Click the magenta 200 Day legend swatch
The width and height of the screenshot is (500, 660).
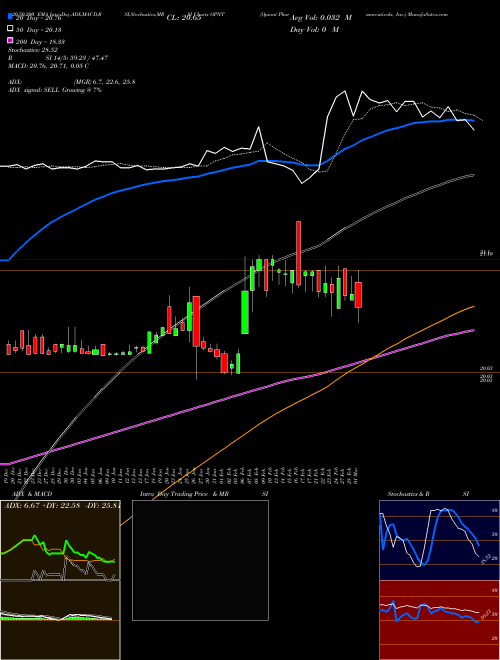tap(10, 40)
